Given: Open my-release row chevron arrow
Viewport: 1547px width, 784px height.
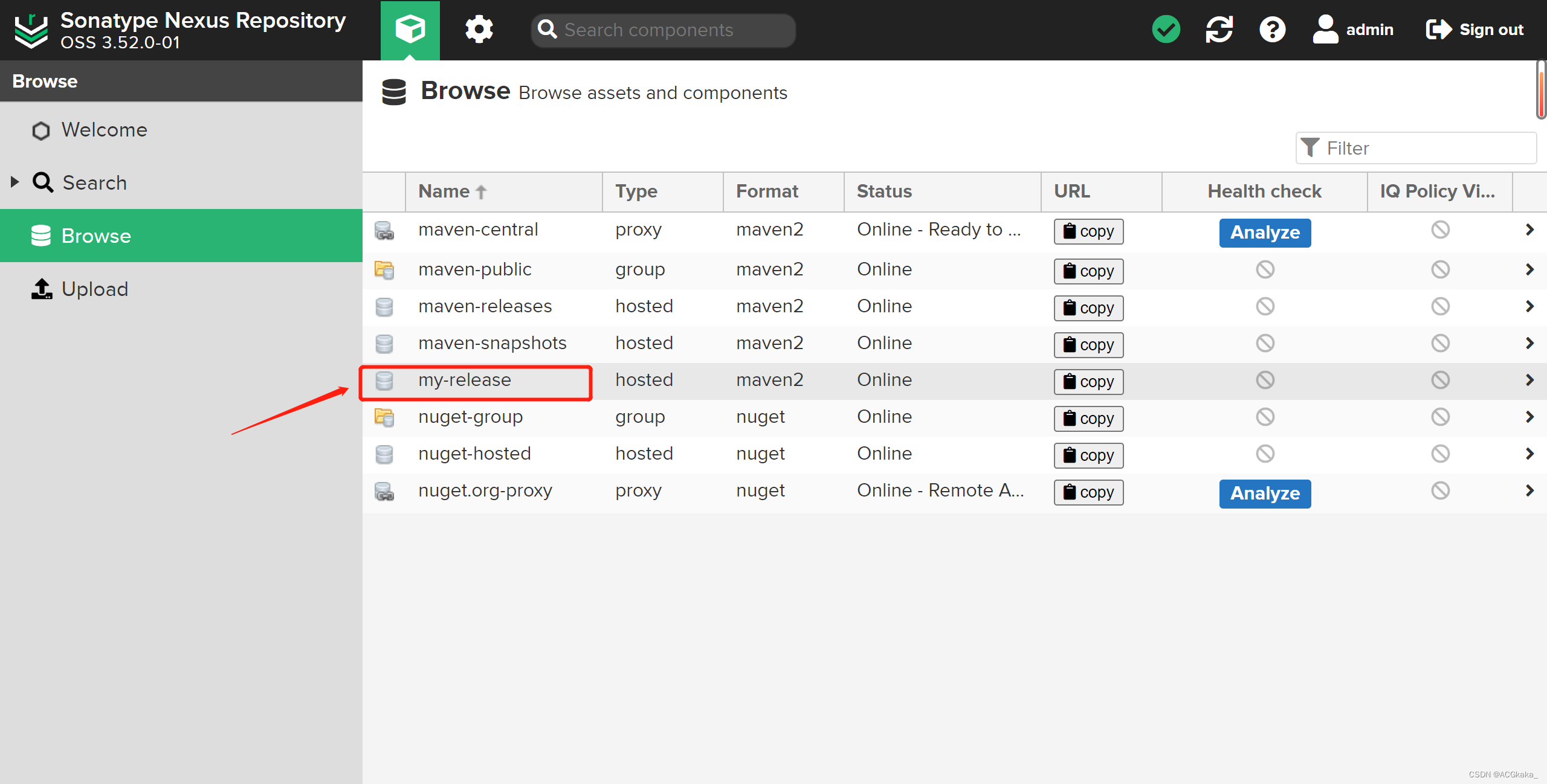Looking at the screenshot, I should [x=1529, y=380].
